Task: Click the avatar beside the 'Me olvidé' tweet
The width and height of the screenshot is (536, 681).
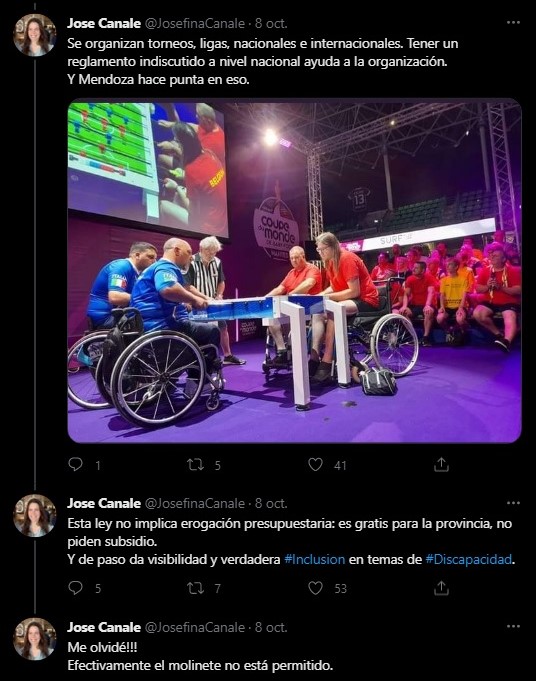Action: pyautogui.click(x=34, y=639)
